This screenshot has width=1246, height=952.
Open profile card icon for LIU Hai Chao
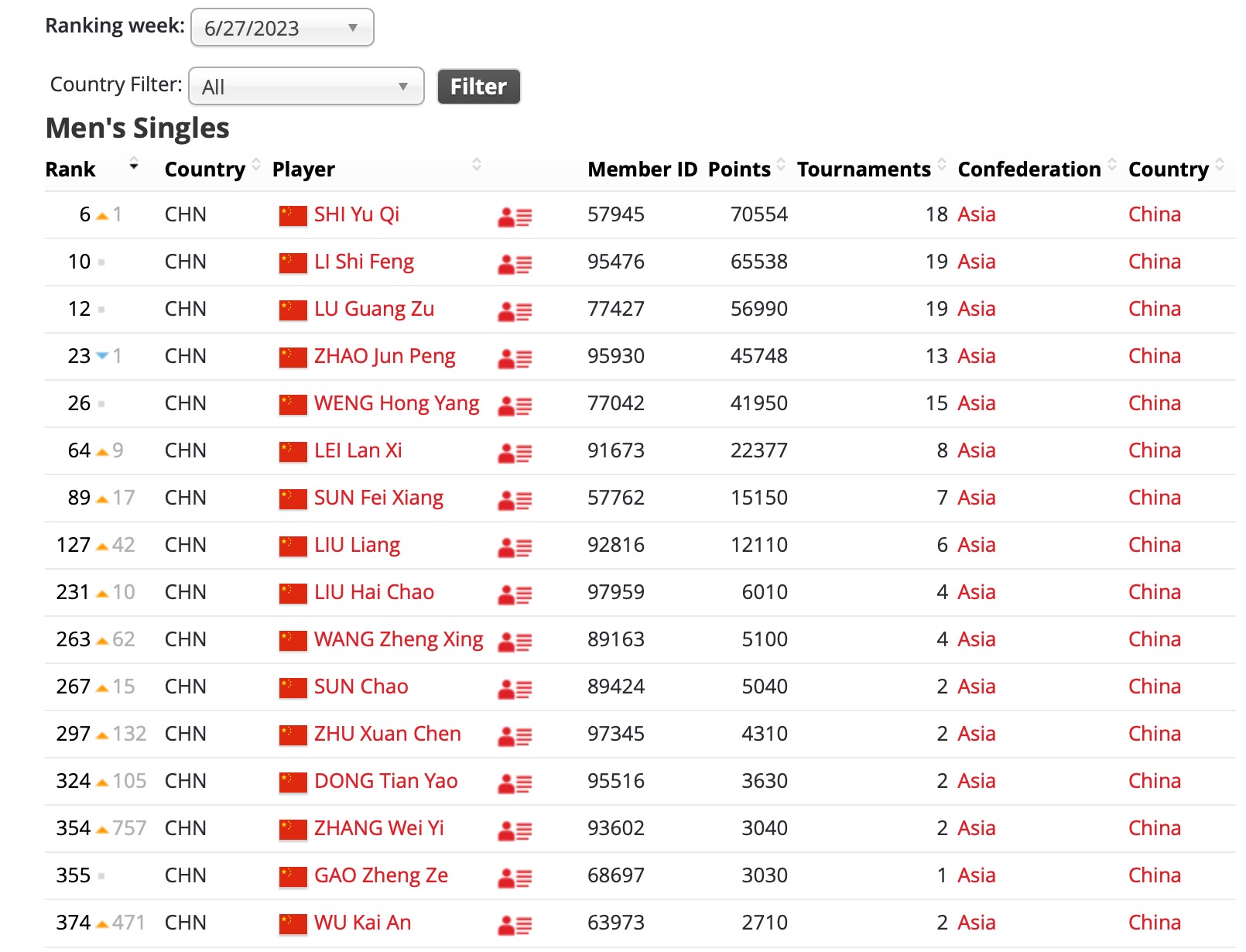[x=515, y=594]
